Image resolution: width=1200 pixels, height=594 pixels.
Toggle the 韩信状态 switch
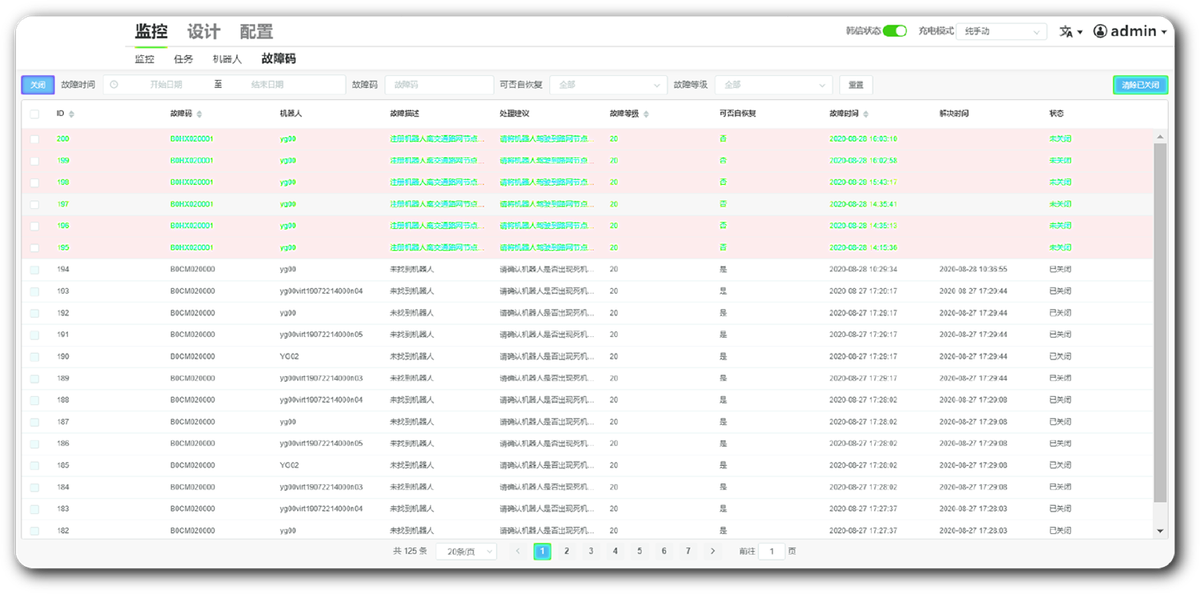point(895,31)
